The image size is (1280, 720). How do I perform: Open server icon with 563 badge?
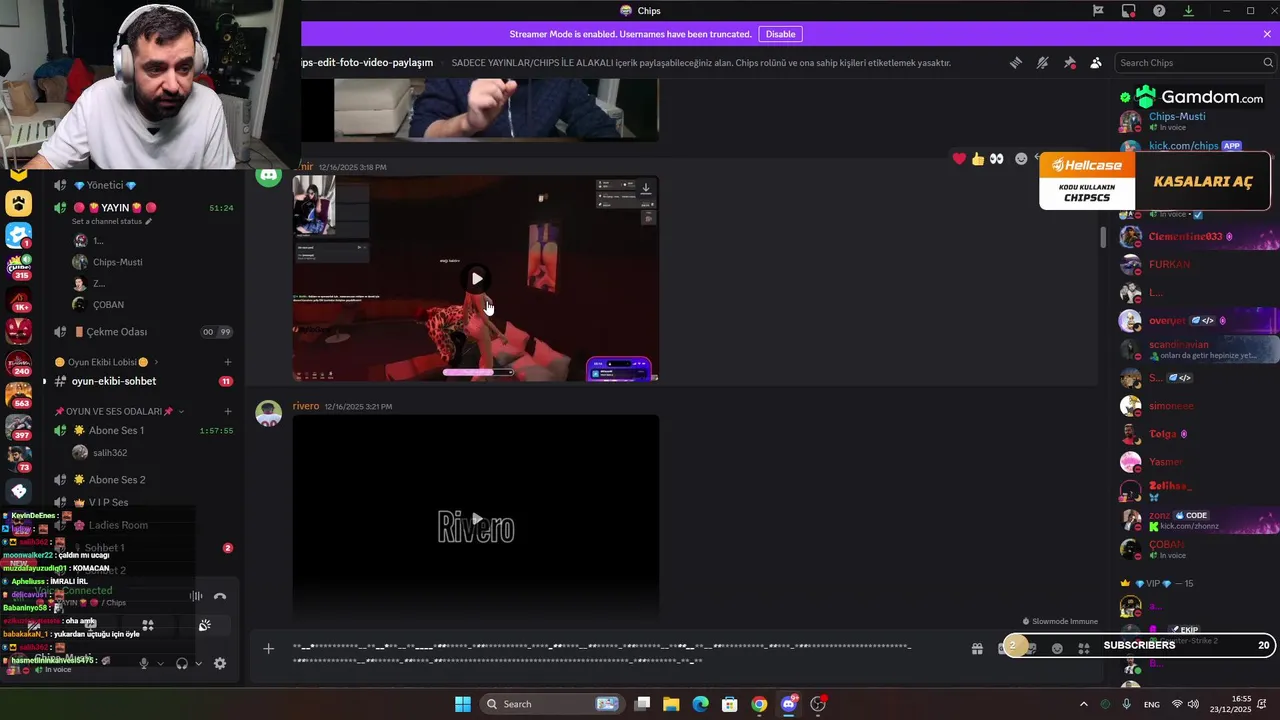point(19,394)
